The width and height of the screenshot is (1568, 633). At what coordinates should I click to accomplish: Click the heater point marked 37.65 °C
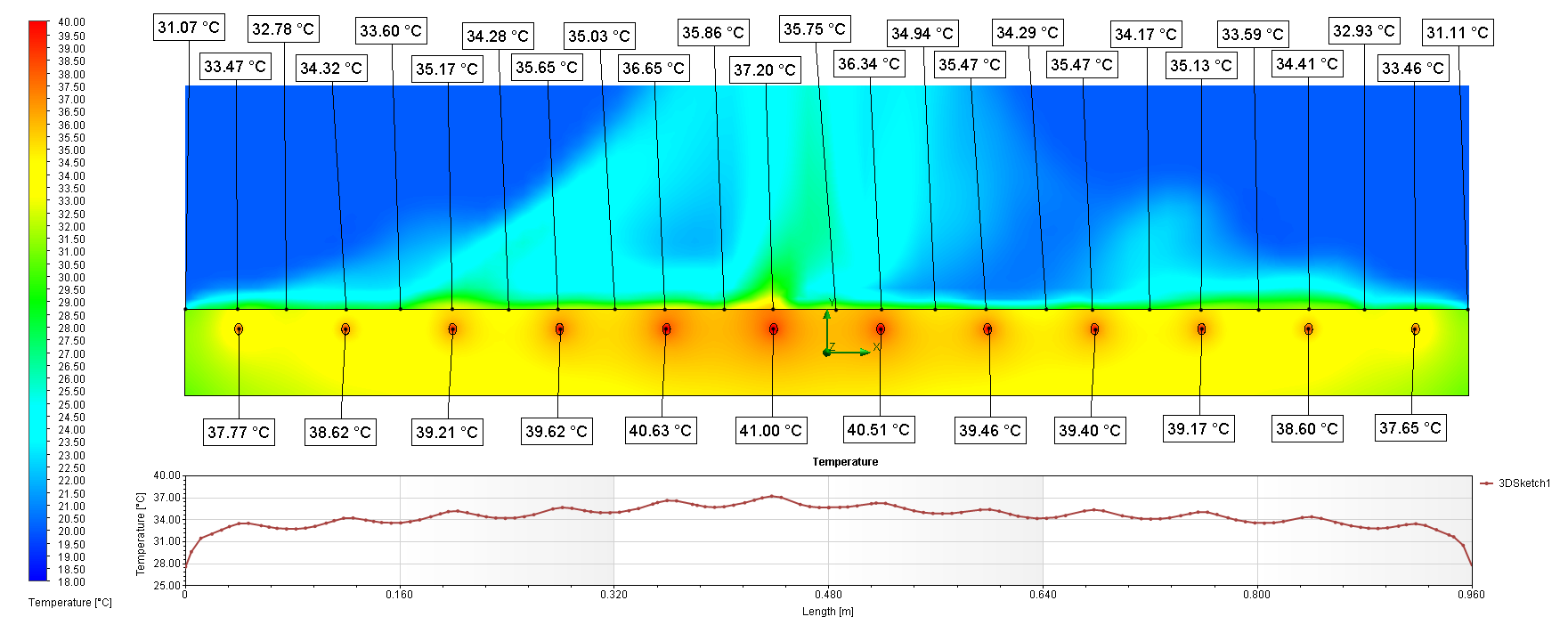pos(1415,329)
